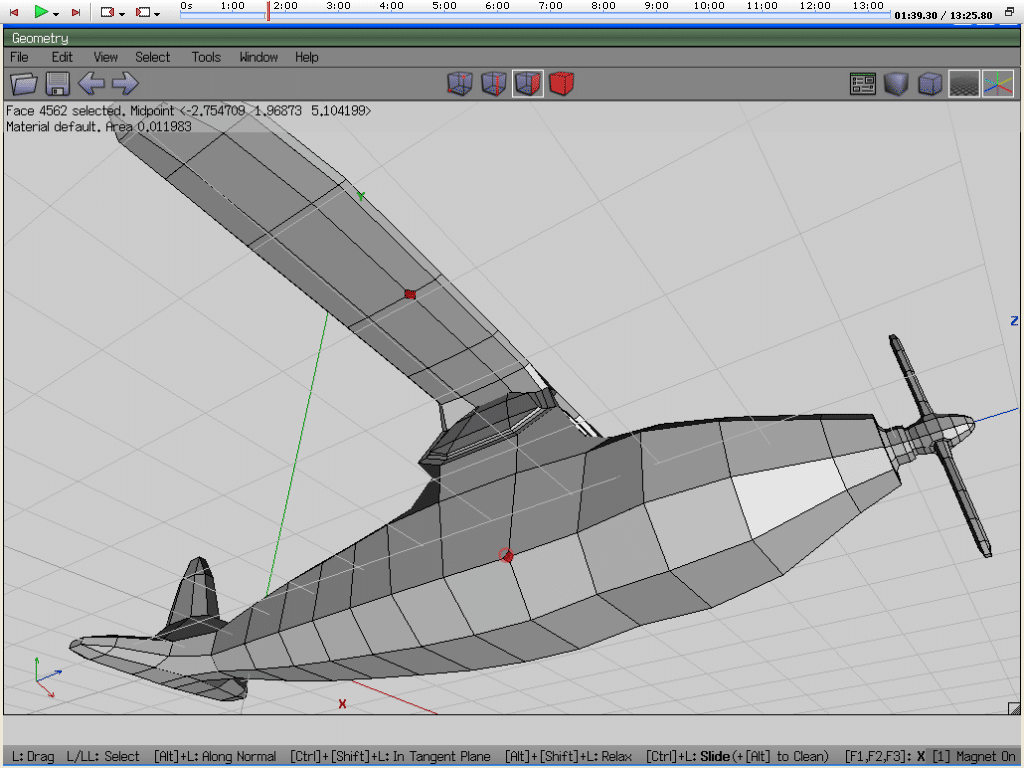Open the Select menu

click(153, 57)
